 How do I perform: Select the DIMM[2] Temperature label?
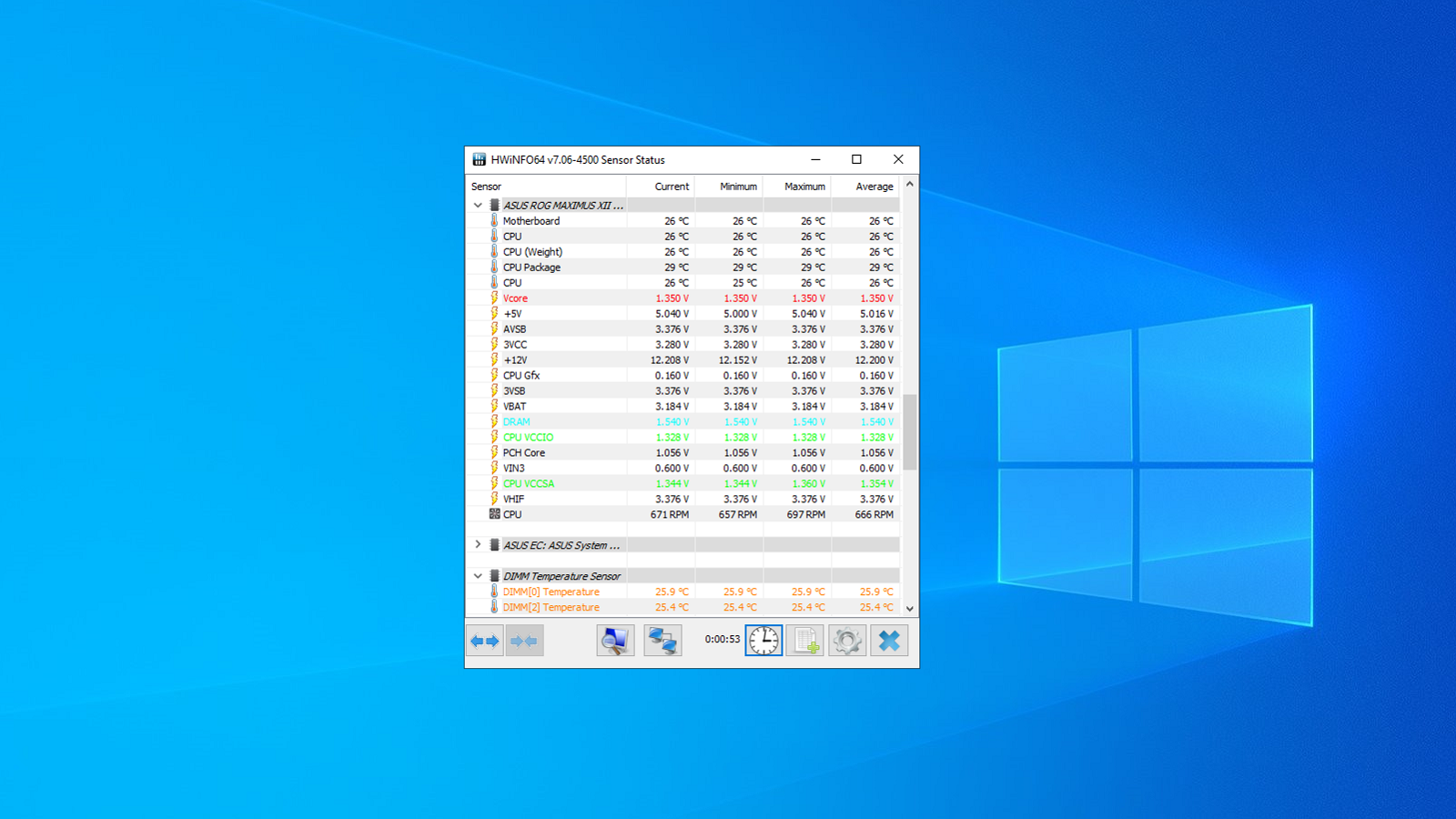click(x=551, y=608)
